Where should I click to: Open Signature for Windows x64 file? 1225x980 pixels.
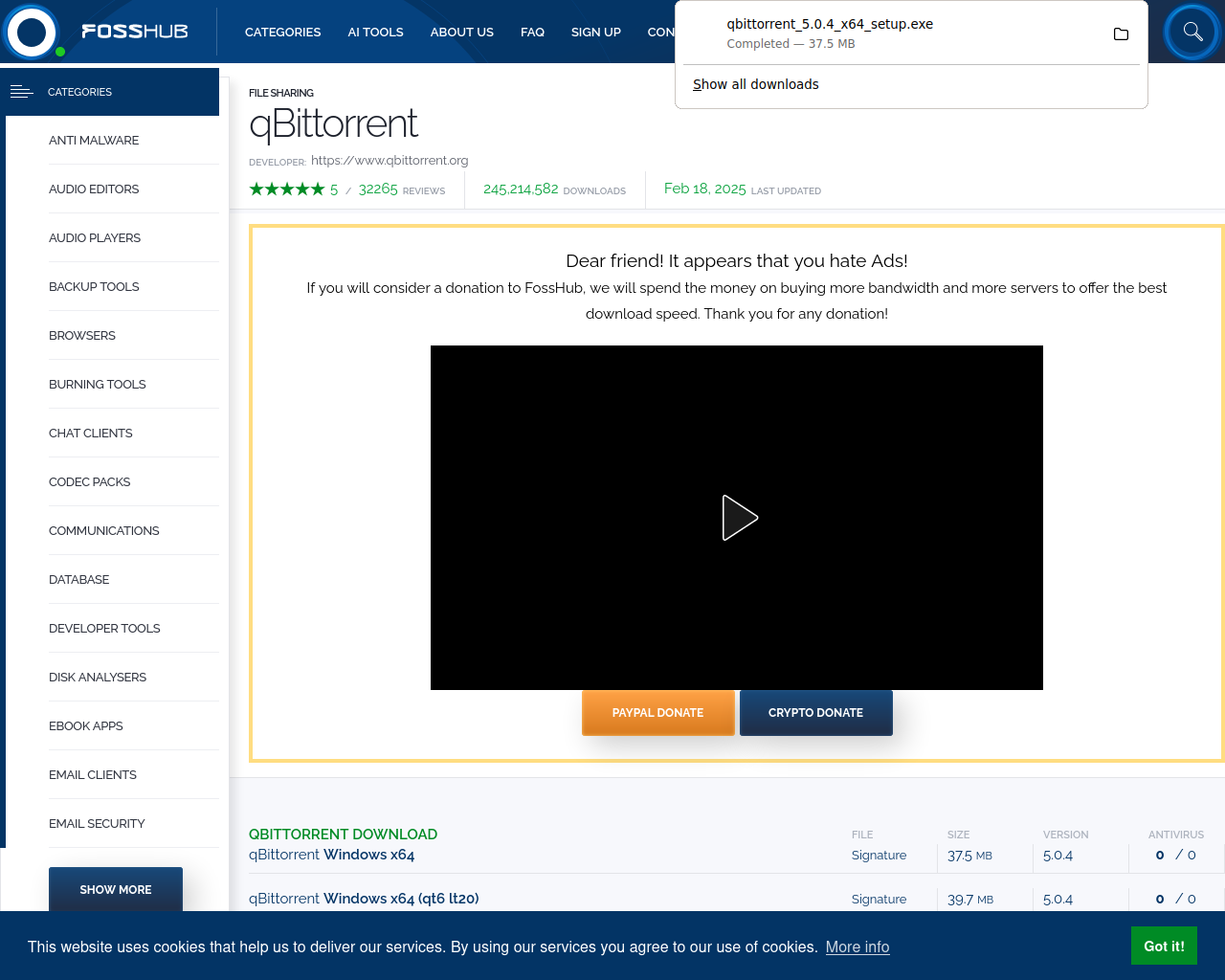[x=879, y=855]
